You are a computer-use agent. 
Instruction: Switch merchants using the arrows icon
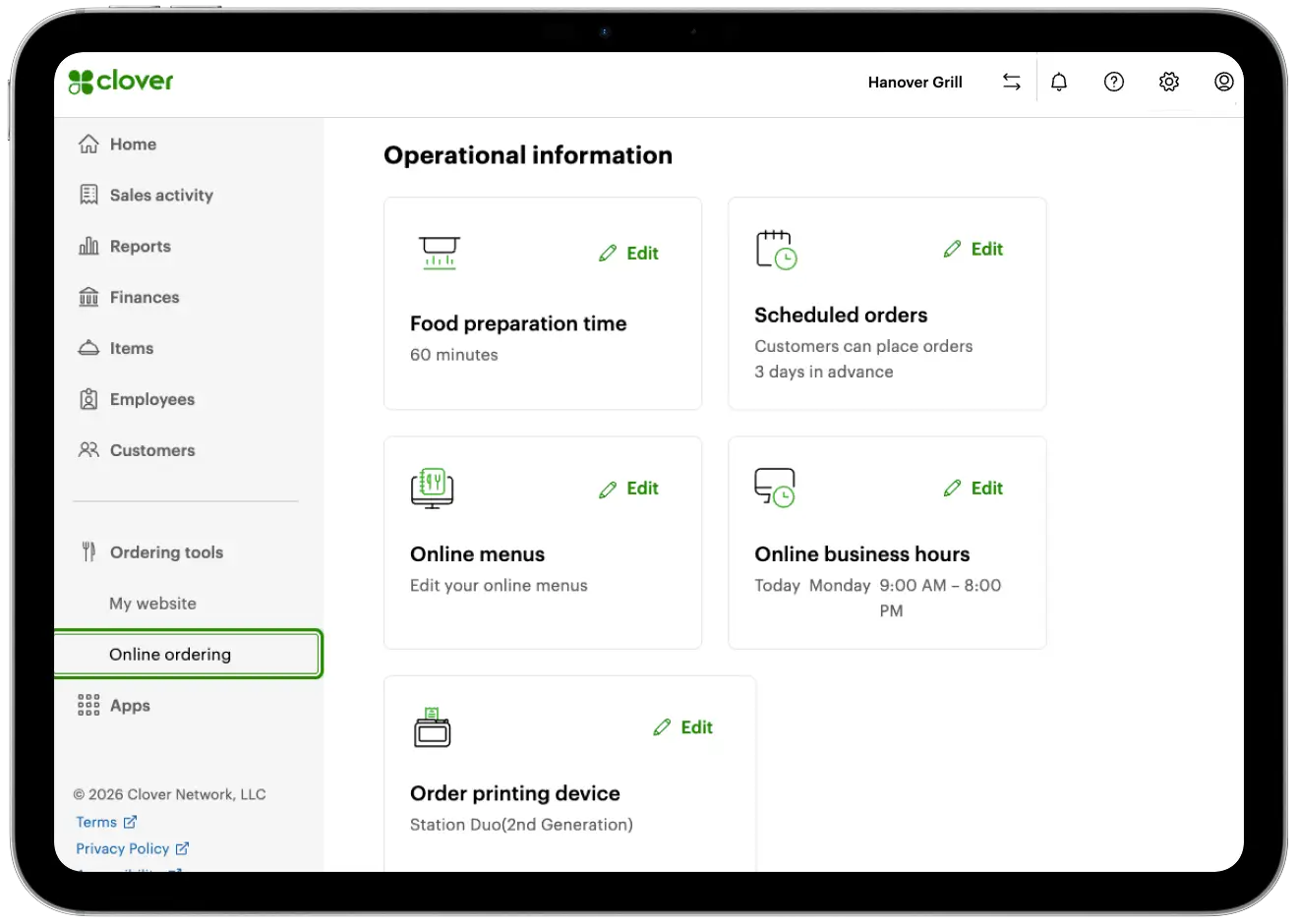1011,82
